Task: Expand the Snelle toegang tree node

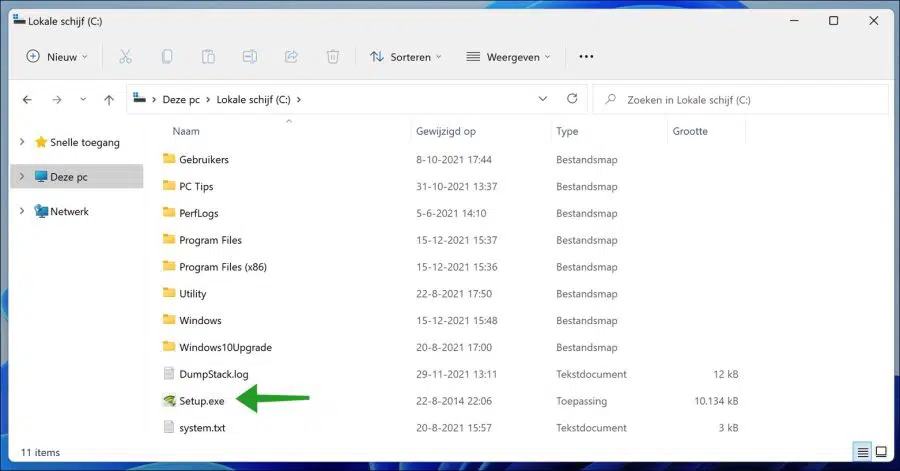Action: tap(22, 142)
